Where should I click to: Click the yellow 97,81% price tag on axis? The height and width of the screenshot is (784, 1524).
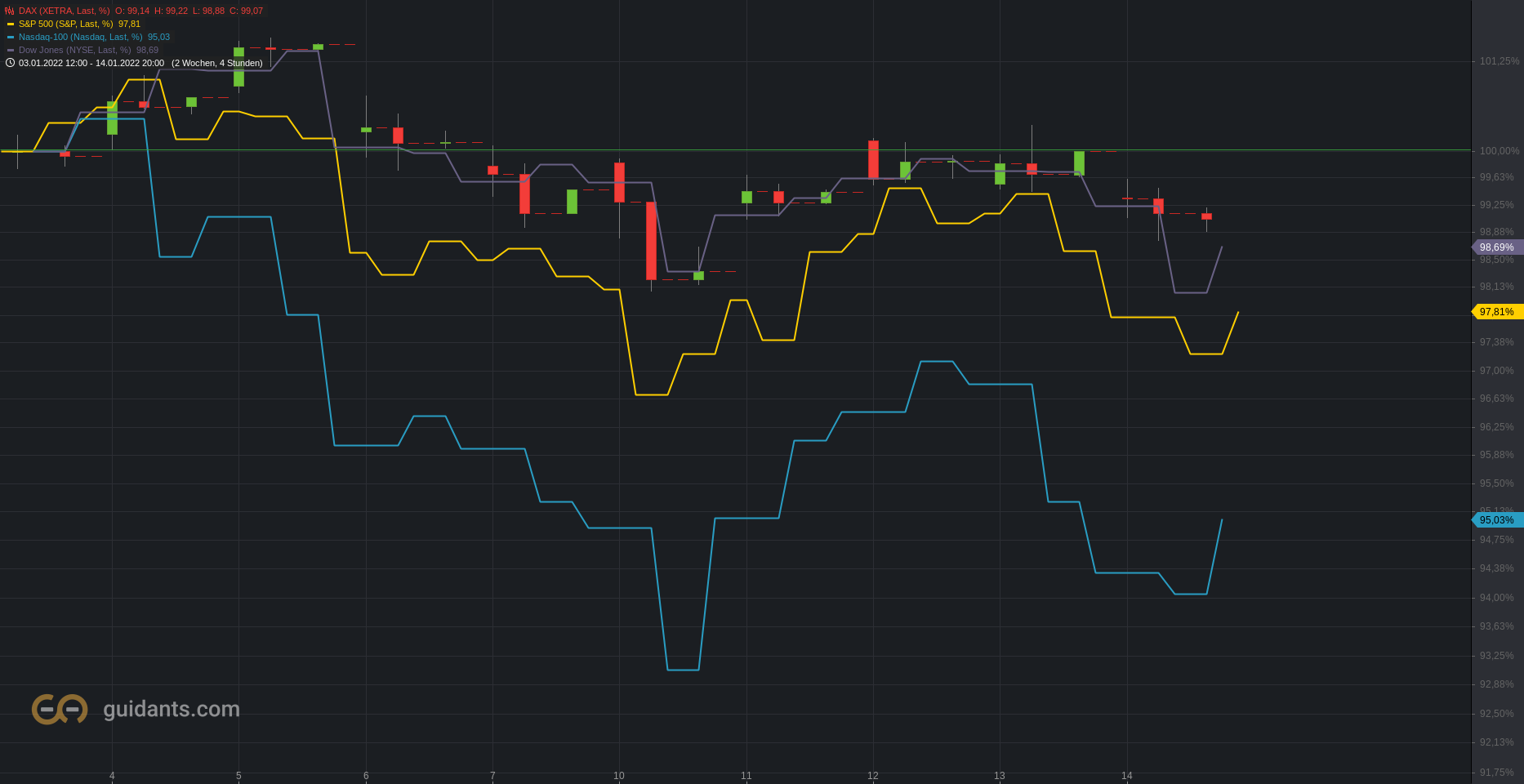(x=1497, y=312)
